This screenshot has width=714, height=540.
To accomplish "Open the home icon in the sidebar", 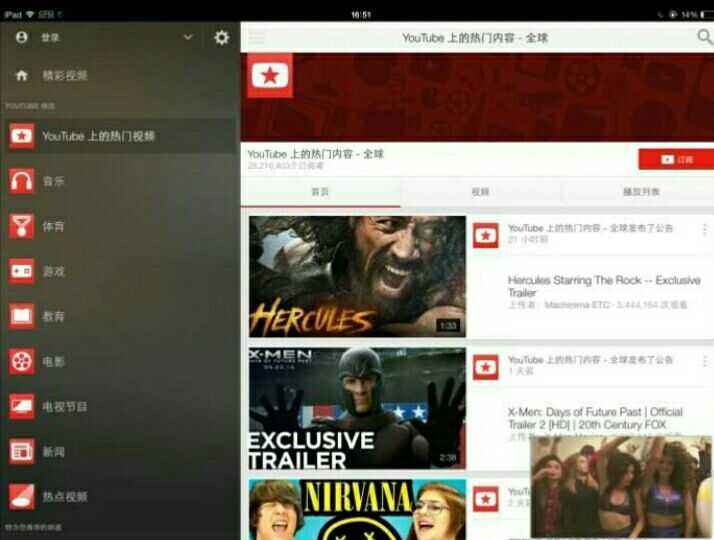I will pos(22,75).
